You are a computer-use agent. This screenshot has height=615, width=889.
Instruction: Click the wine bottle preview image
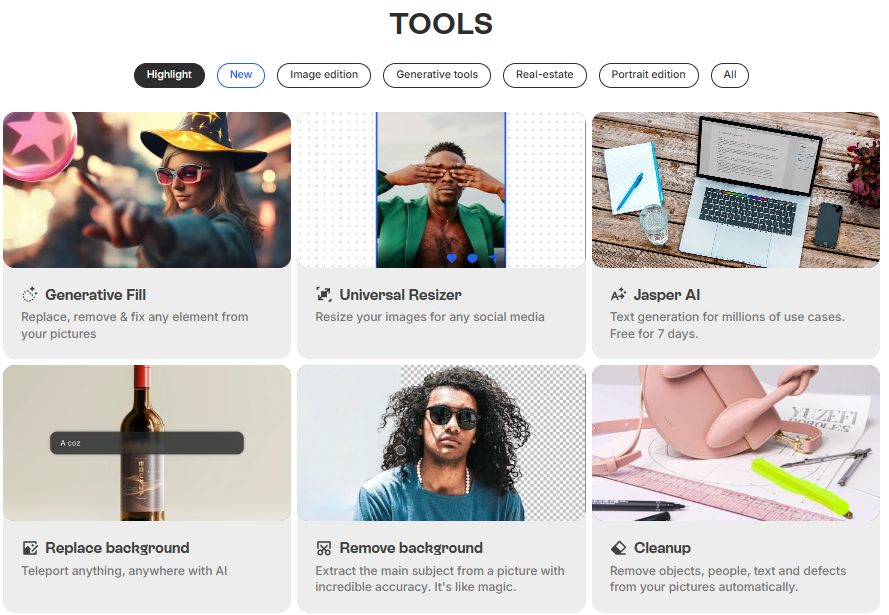[x=147, y=443]
